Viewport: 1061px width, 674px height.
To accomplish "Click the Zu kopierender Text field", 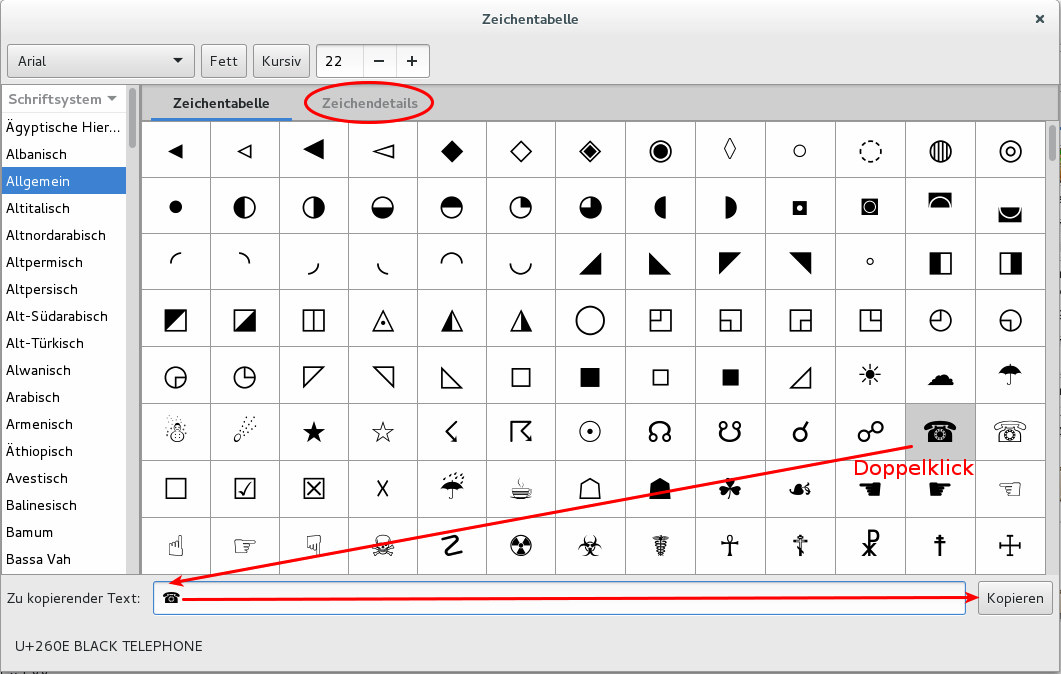I will [560, 598].
